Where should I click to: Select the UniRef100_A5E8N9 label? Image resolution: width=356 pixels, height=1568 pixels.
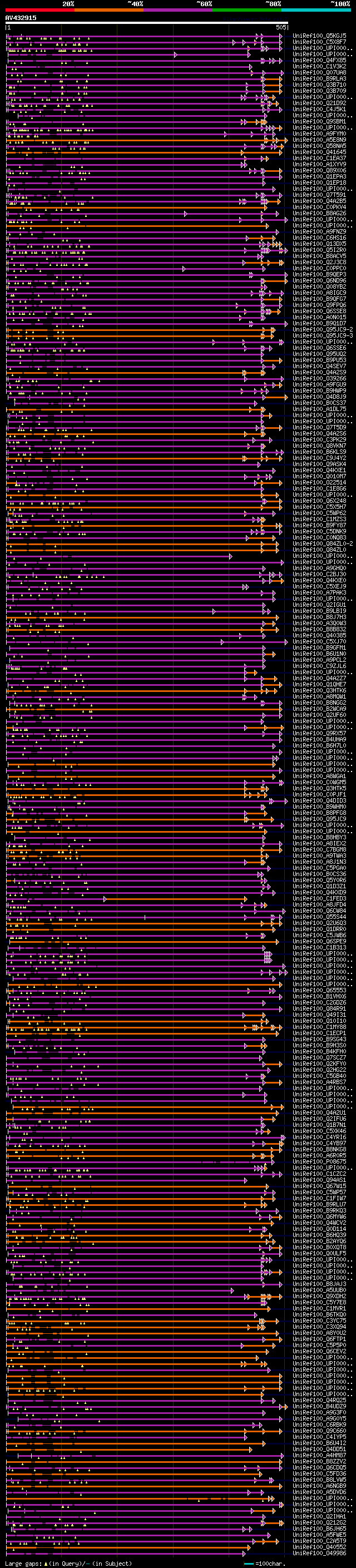point(319,140)
